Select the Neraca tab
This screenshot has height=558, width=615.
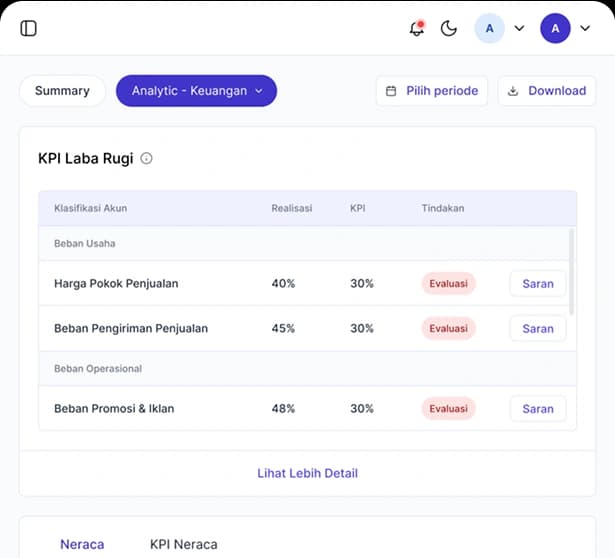[x=82, y=544]
